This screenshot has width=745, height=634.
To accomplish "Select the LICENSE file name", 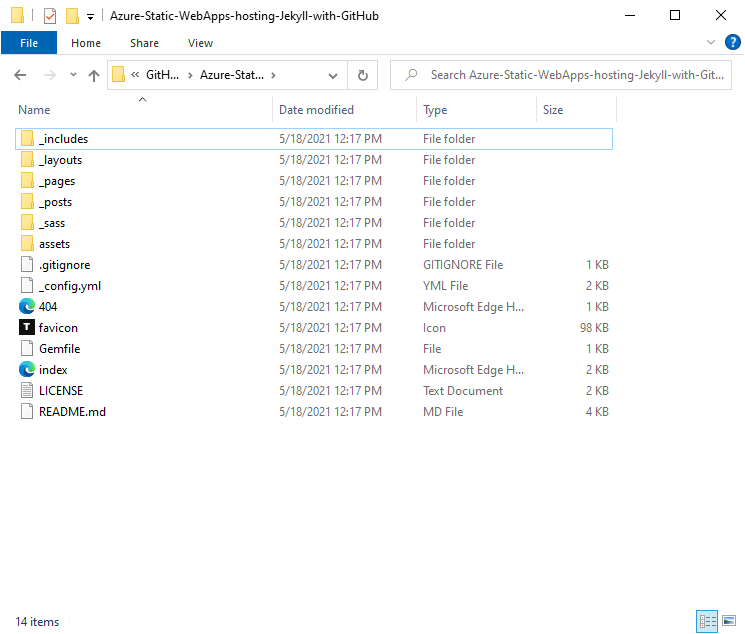I will coord(61,390).
